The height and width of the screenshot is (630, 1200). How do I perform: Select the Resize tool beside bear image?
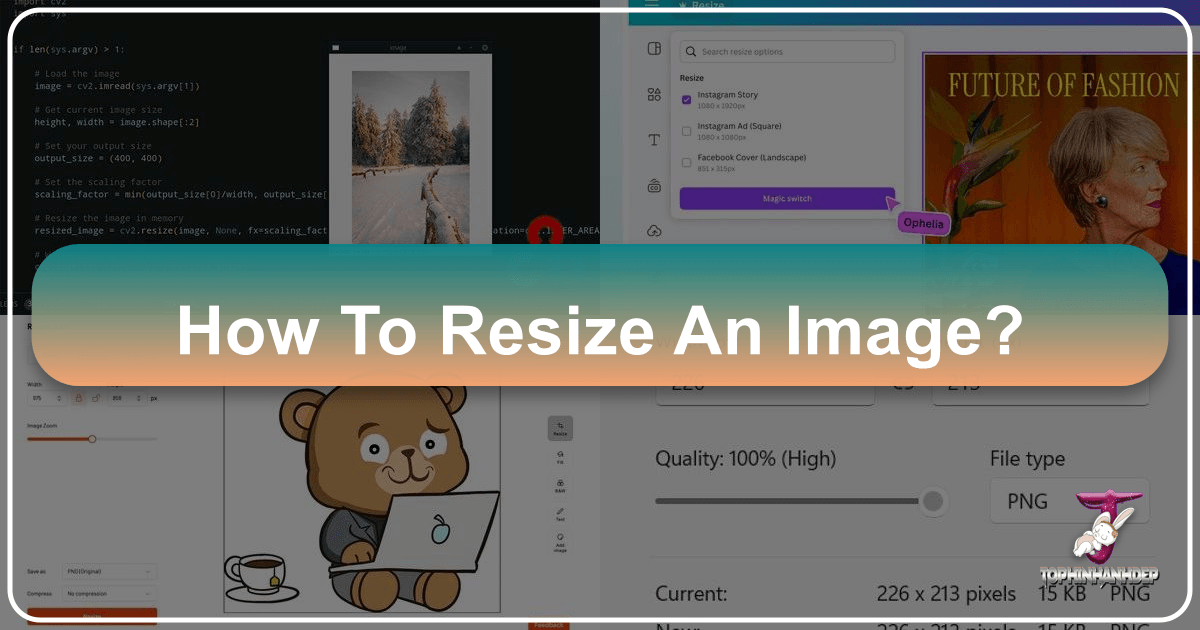click(x=560, y=428)
